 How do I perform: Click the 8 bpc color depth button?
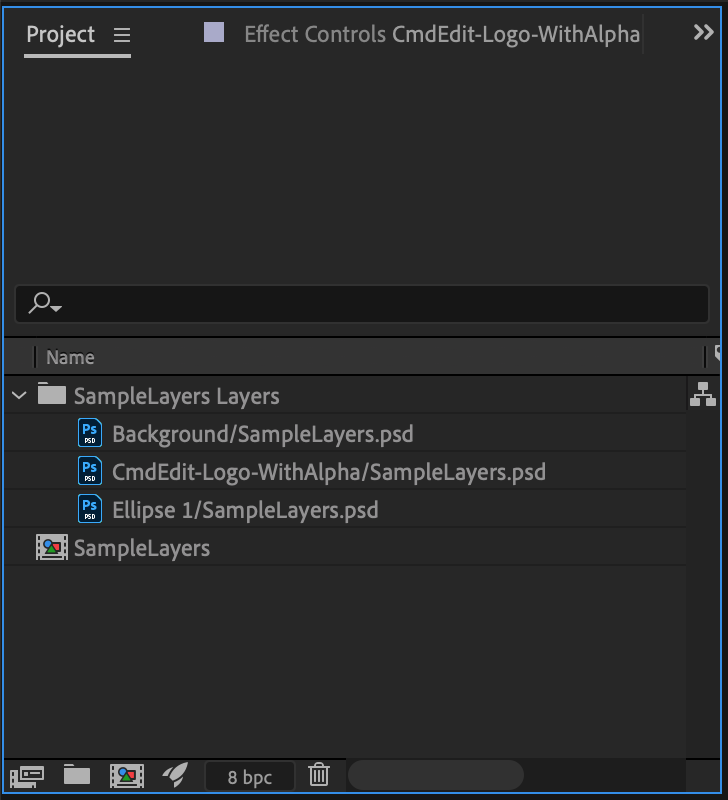coord(249,777)
